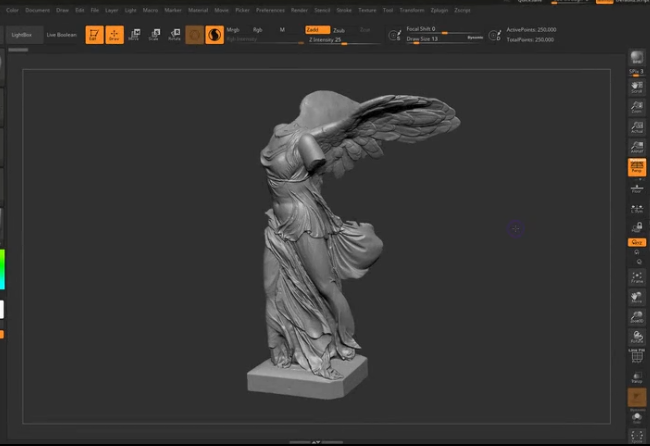This screenshot has height=446, width=650.
Task: Click the Live Boolean button
Action: coord(61,34)
